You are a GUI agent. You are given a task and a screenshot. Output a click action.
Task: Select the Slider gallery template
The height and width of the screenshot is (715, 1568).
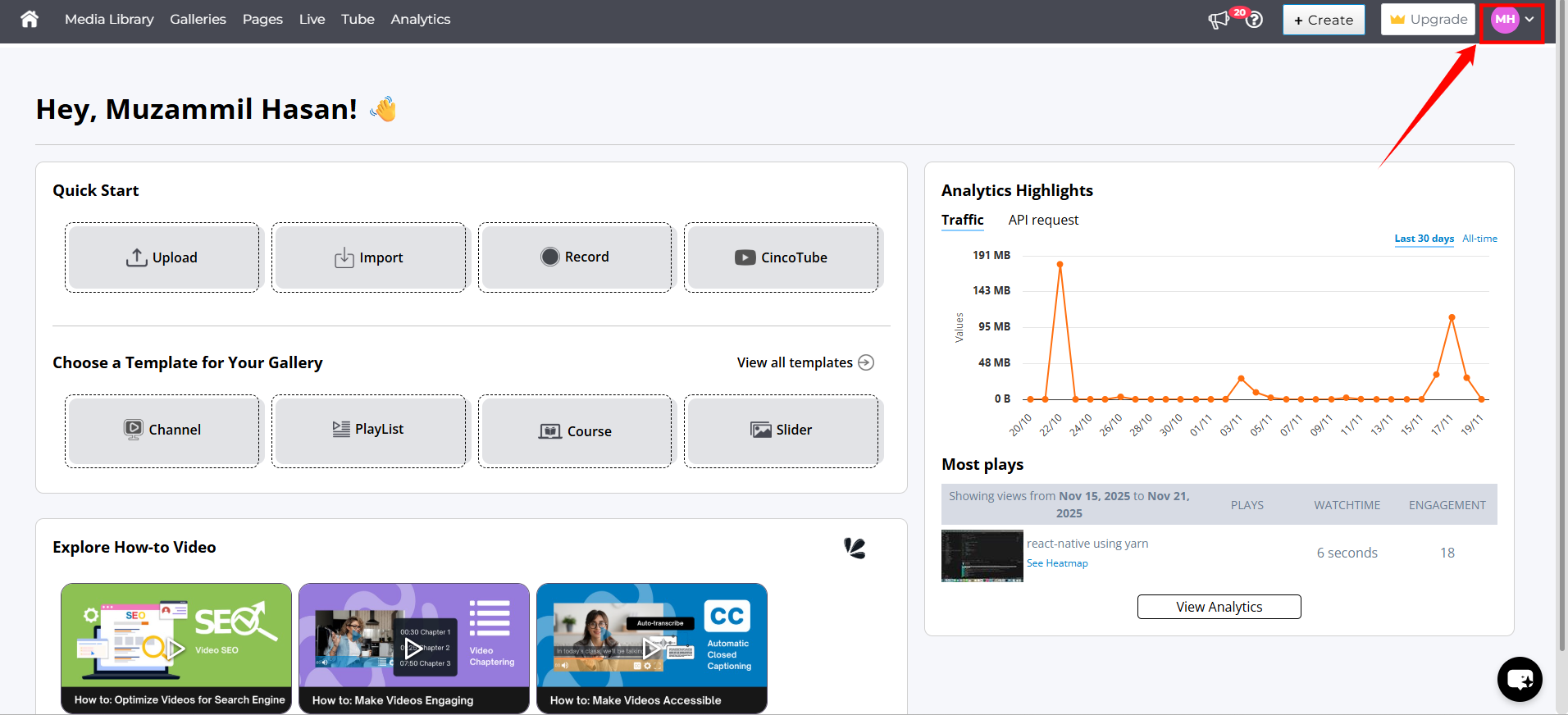[x=782, y=431]
